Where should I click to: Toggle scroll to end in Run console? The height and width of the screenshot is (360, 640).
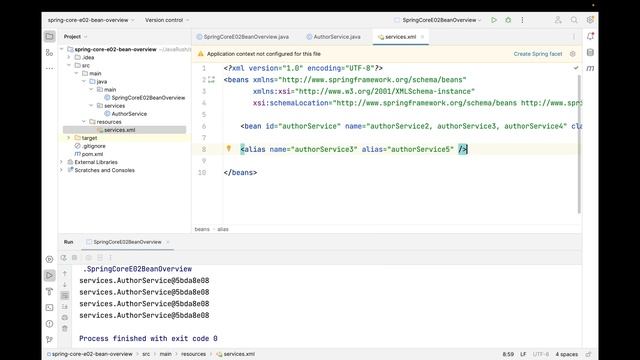click(x=65, y=307)
